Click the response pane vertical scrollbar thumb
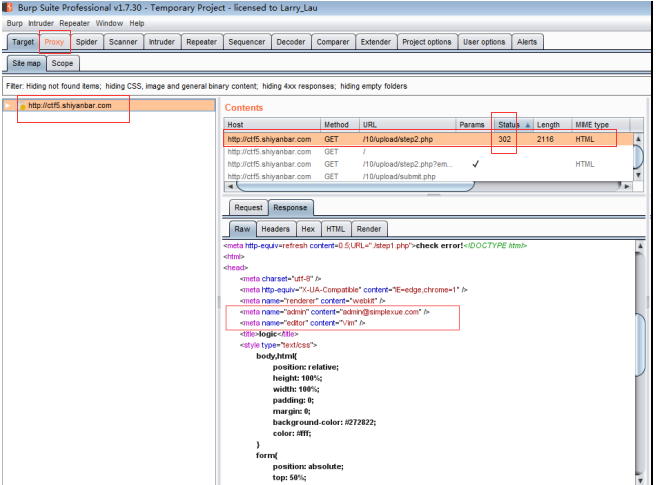The height and width of the screenshot is (485, 659). point(640,345)
